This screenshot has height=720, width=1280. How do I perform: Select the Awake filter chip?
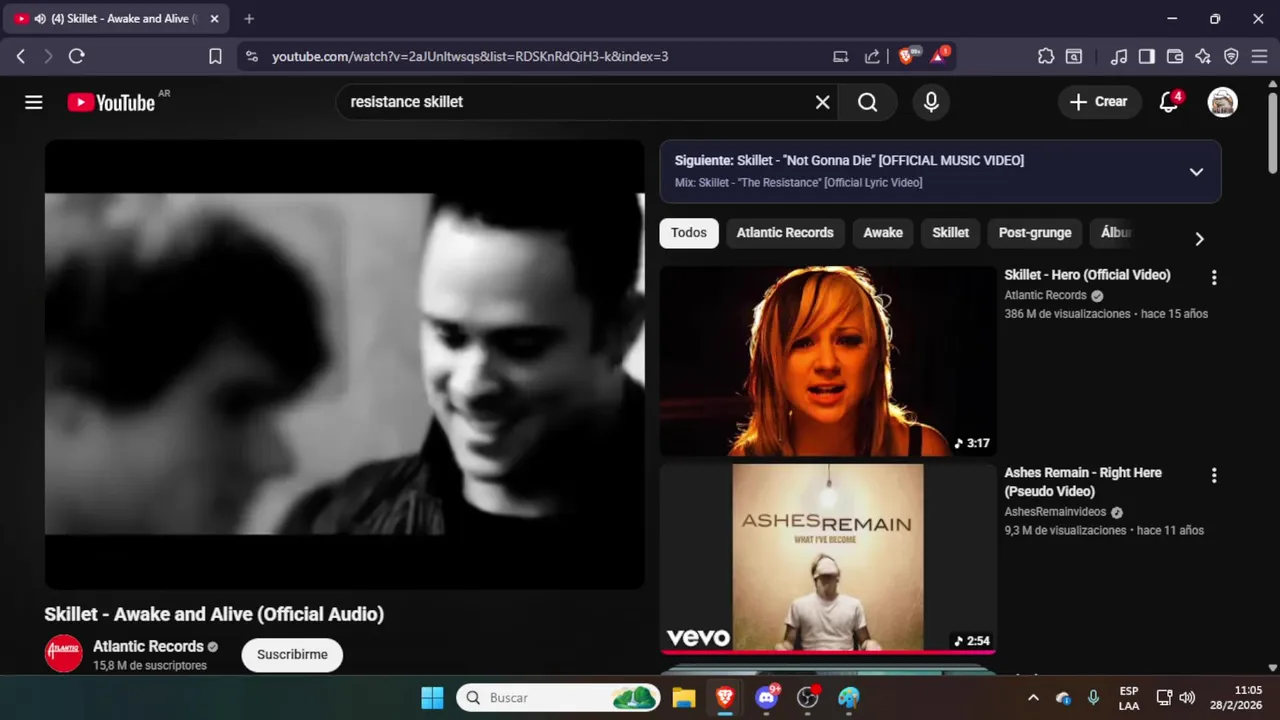883,233
